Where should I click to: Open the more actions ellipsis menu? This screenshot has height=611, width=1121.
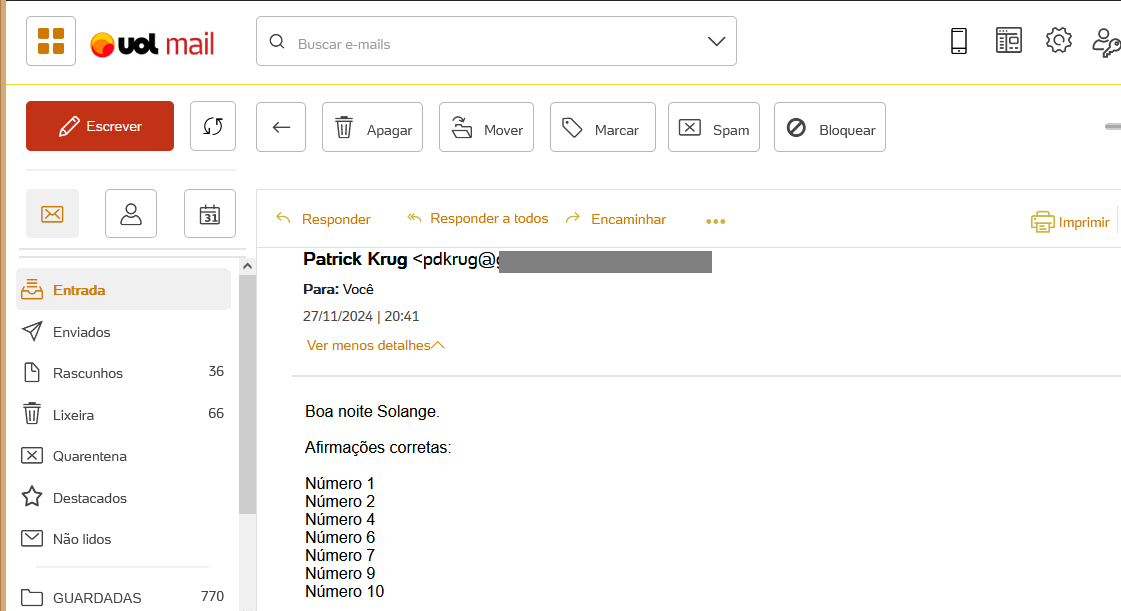coord(715,221)
